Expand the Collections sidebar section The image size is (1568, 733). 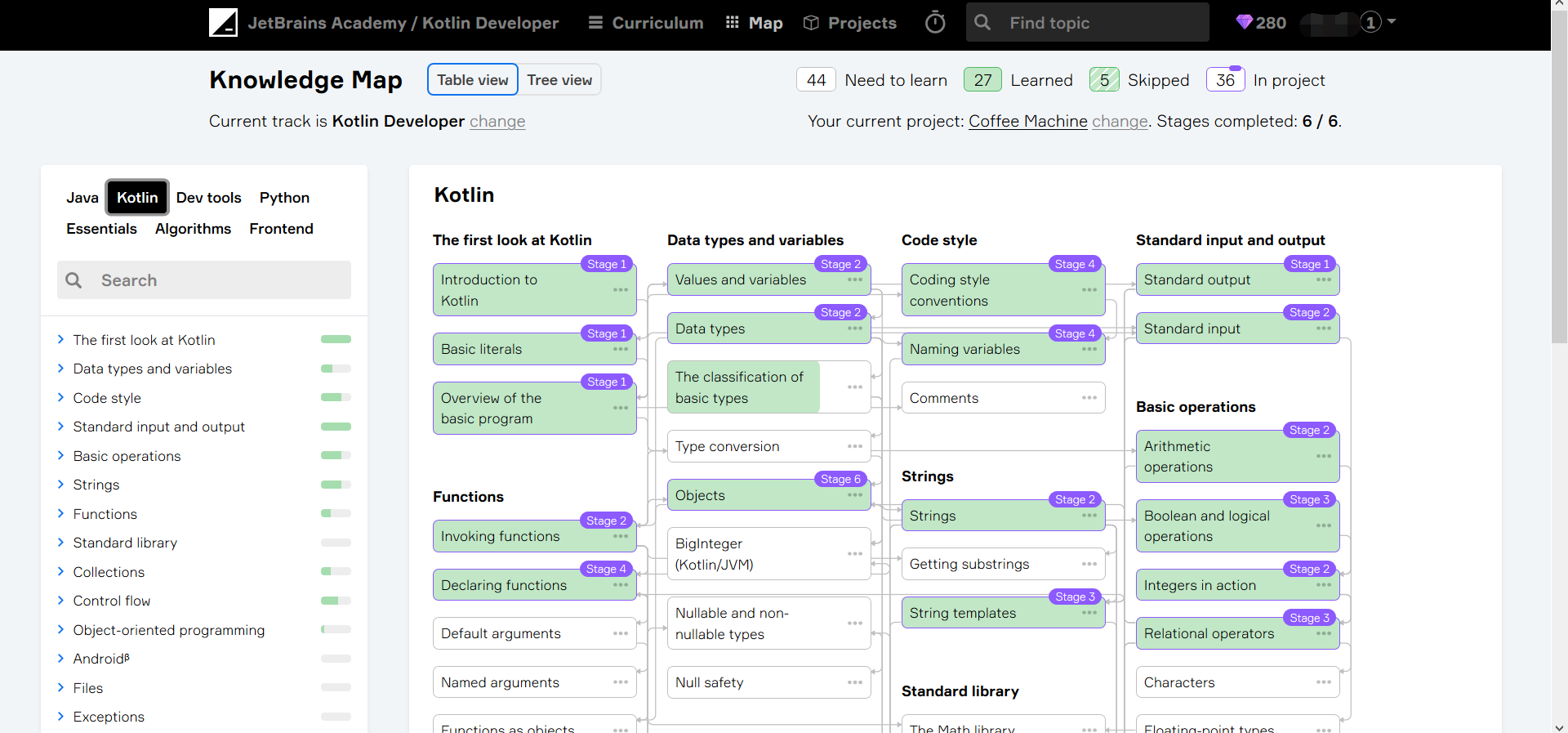(60, 571)
